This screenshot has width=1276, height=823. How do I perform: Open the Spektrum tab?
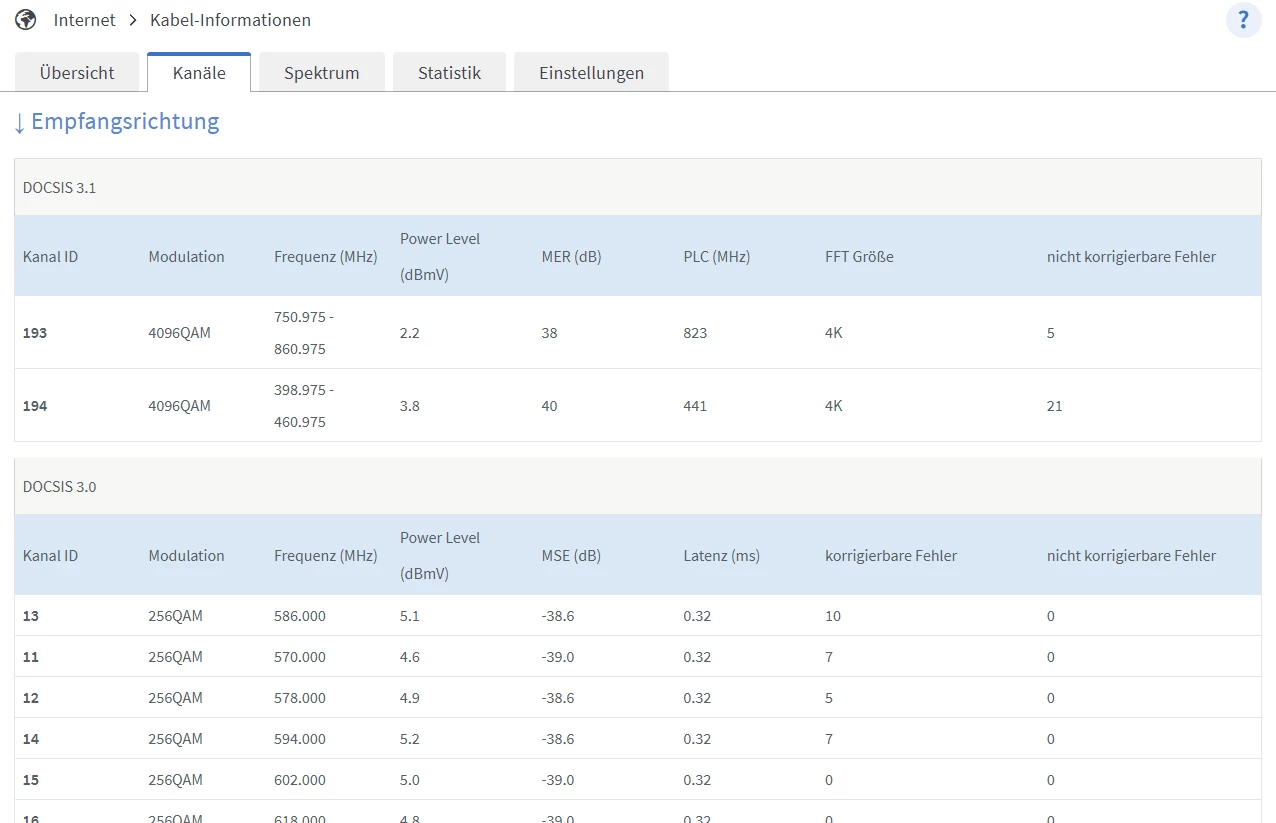321,73
